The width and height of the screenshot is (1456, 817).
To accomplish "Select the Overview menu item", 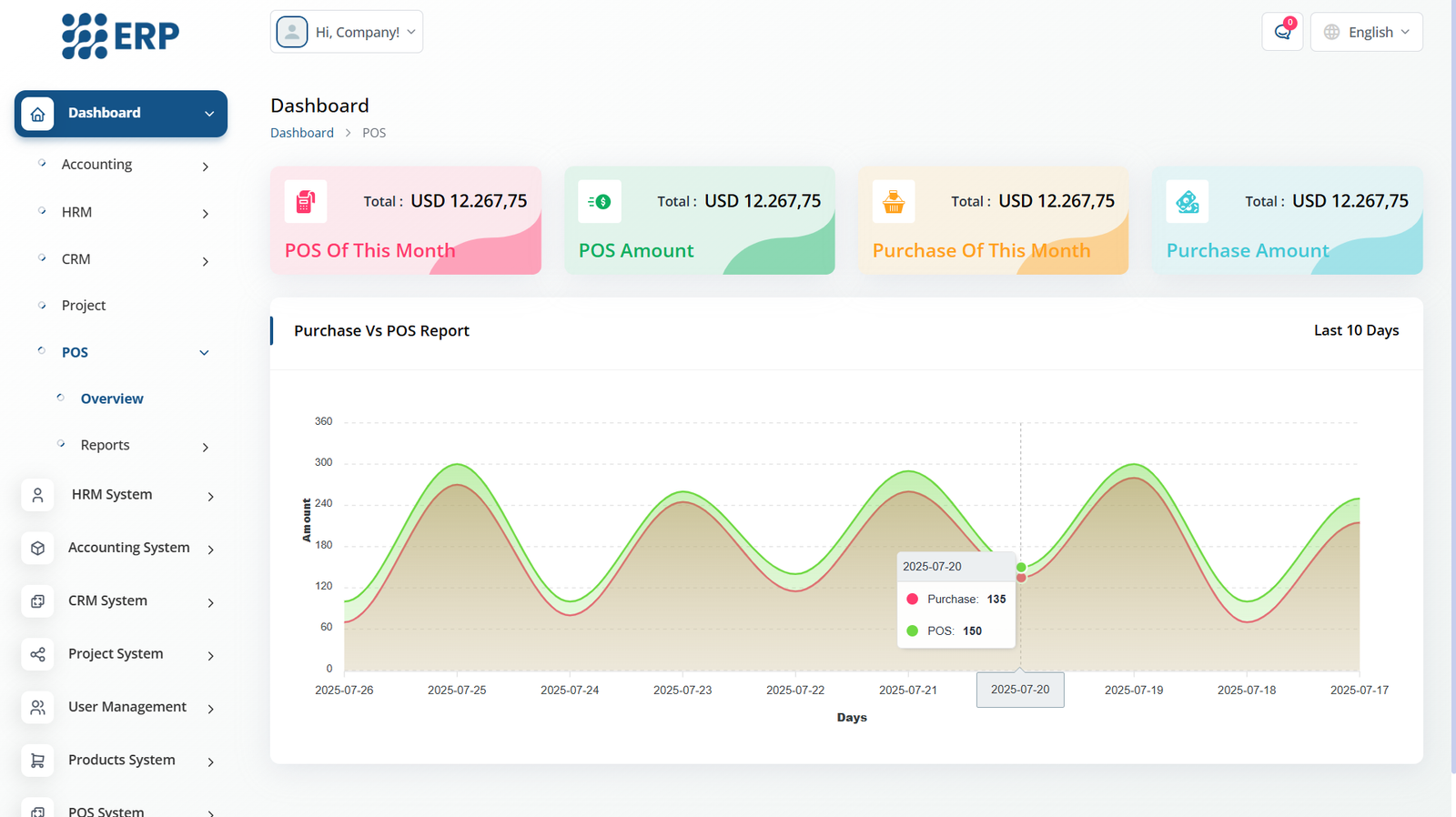I will point(112,398).
